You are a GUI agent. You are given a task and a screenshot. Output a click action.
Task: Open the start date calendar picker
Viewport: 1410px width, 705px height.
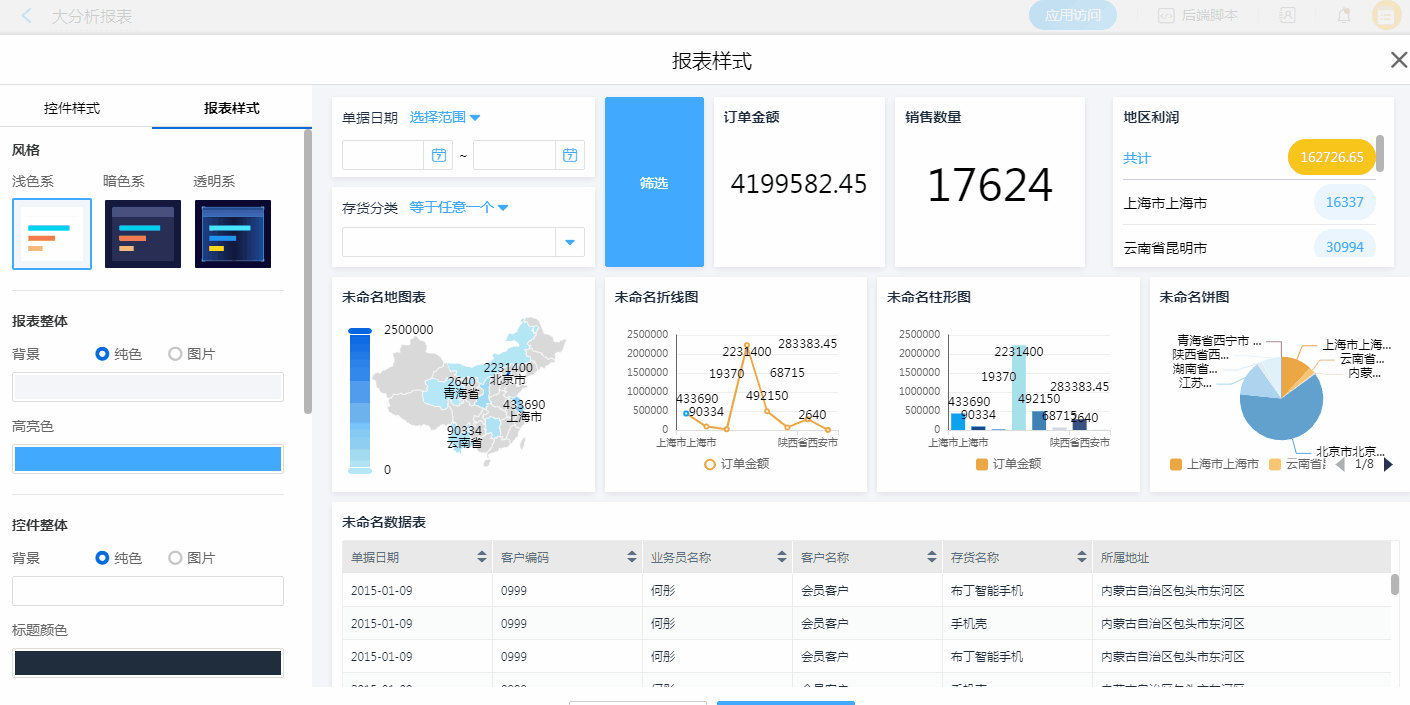pyautogui.click(x=438, y=155)
